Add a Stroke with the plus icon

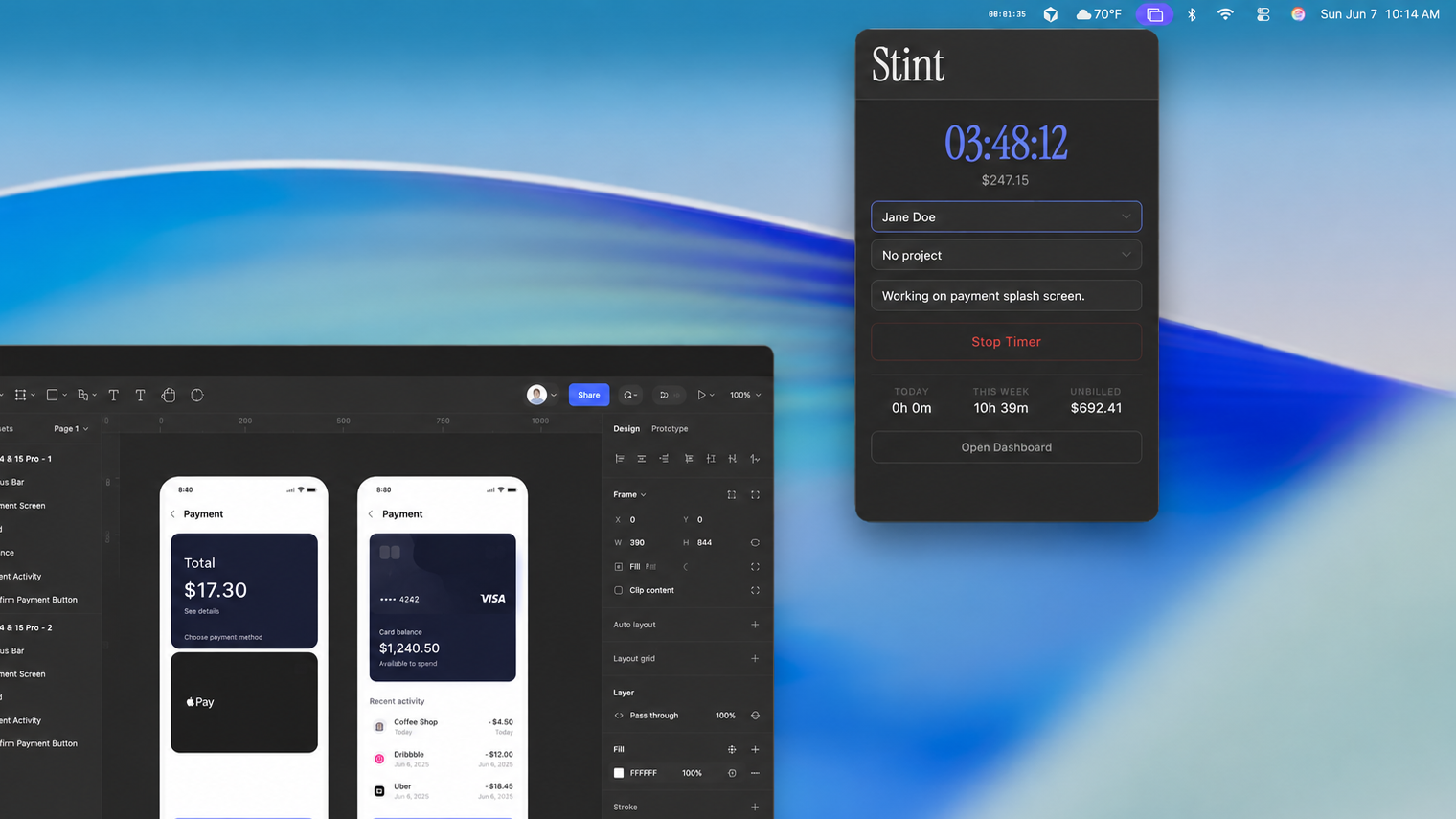[x=755, y=807]
